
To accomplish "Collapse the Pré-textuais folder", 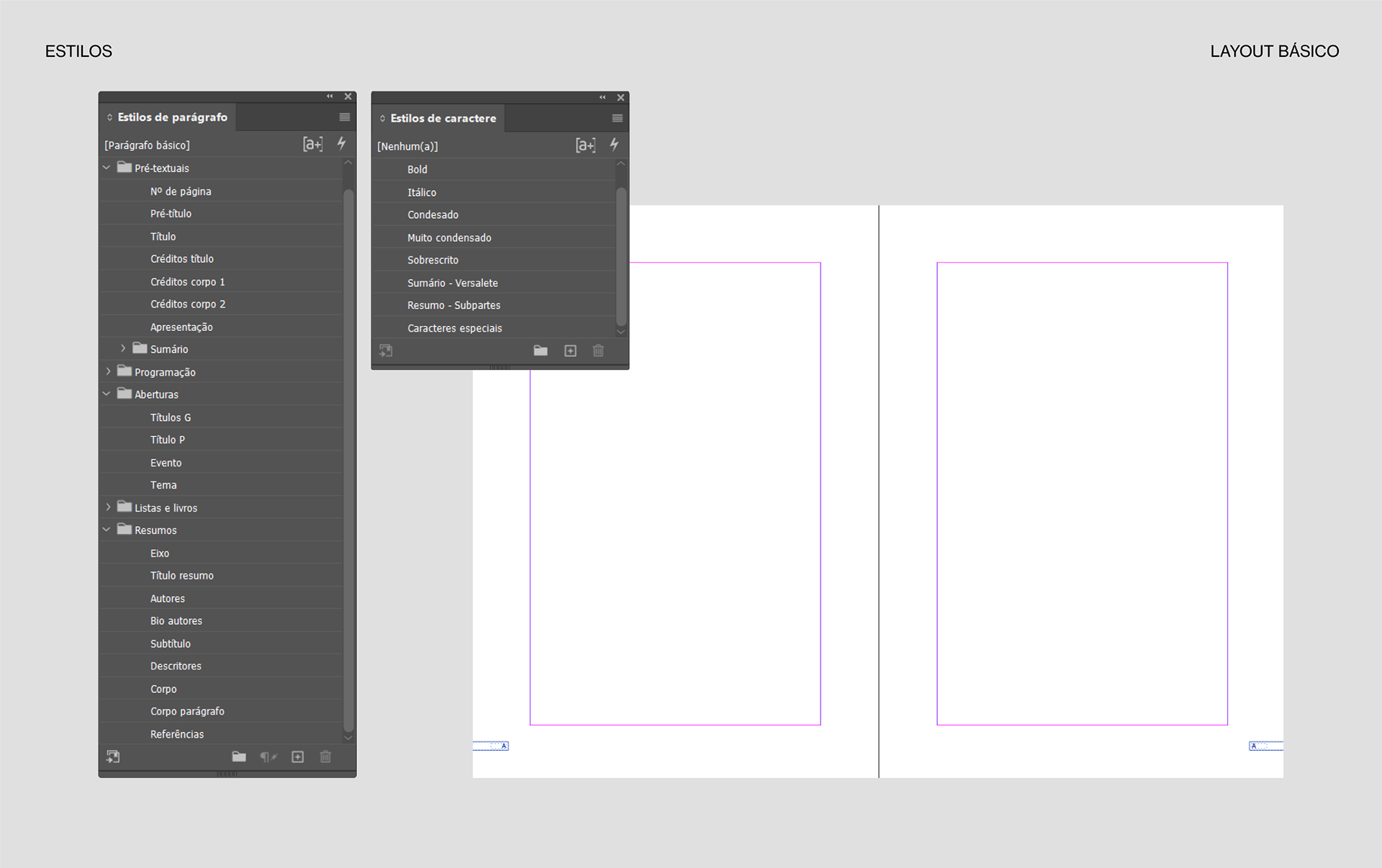I will [x=107, y=168].
